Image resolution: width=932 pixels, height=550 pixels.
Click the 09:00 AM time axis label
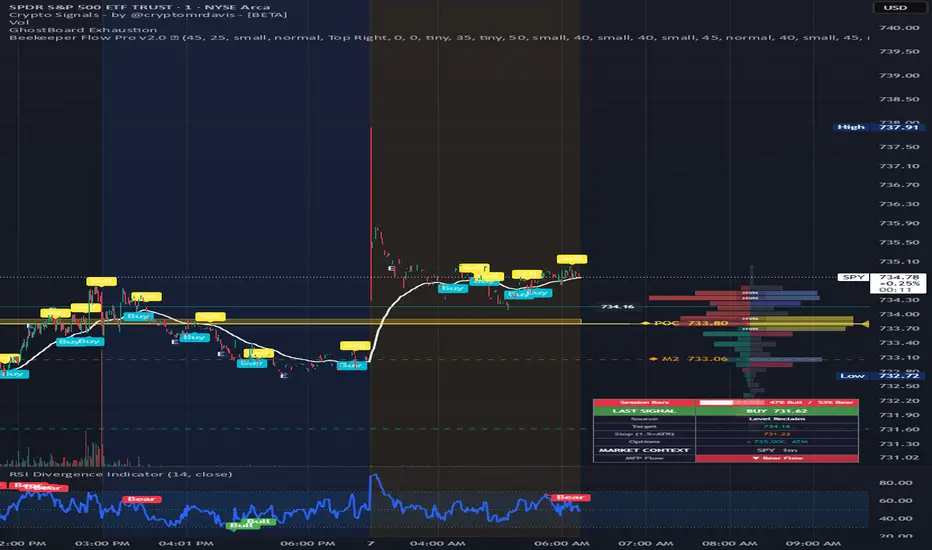click(x=813, y=543)
